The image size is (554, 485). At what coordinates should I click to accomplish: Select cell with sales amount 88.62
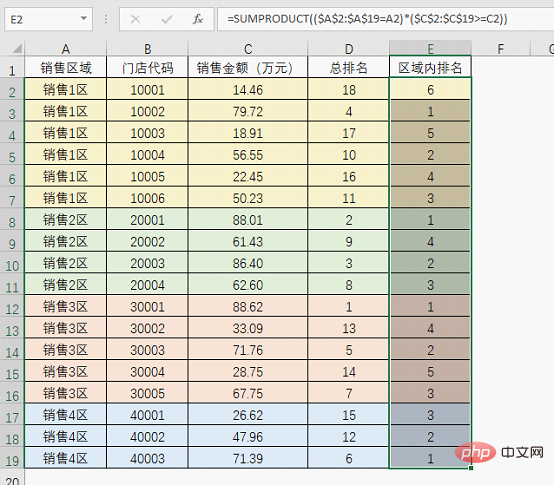click(248, 307)
